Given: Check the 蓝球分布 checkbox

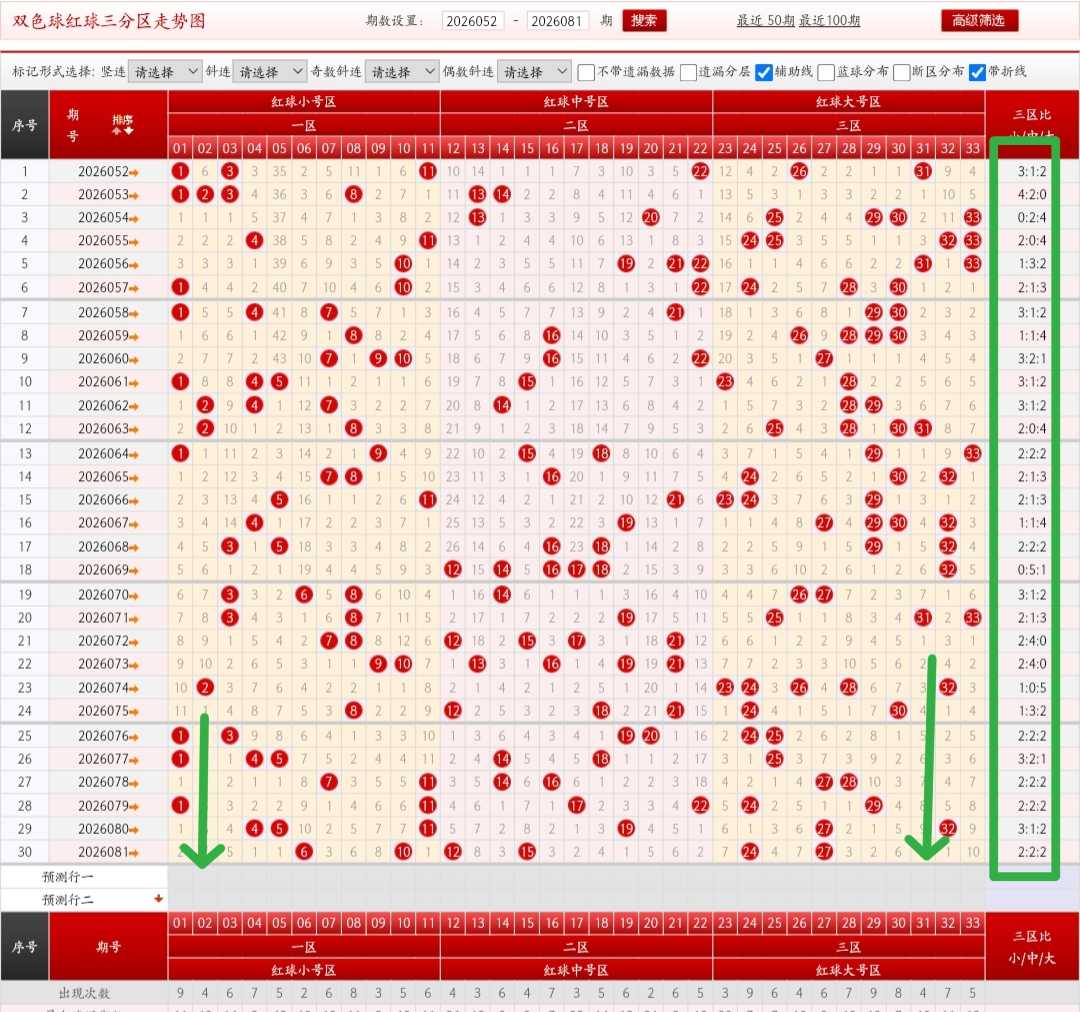Looking at the screenshot, I should point(826,72).
